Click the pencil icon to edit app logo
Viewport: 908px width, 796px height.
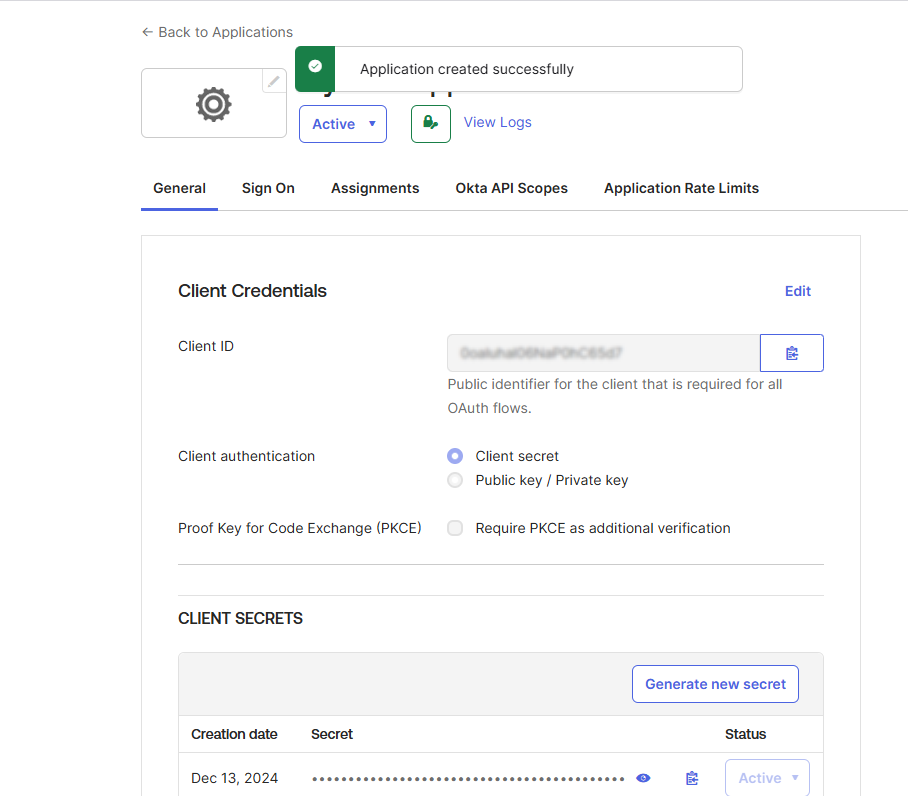(274, 81)
